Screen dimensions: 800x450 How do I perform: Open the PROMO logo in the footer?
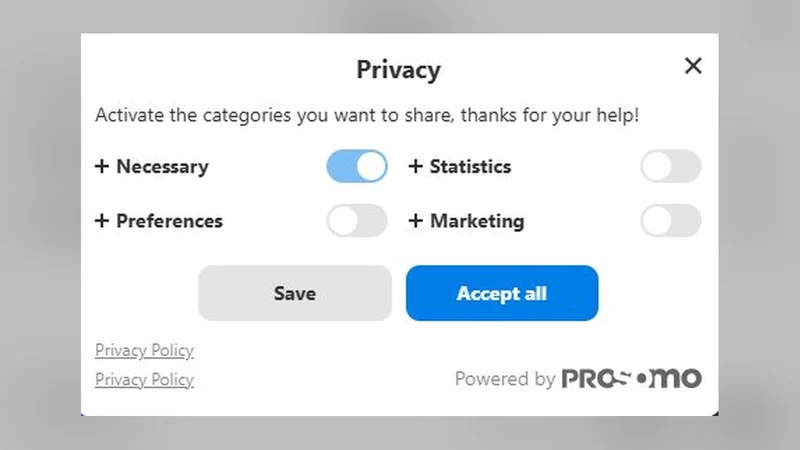point(632,378)
